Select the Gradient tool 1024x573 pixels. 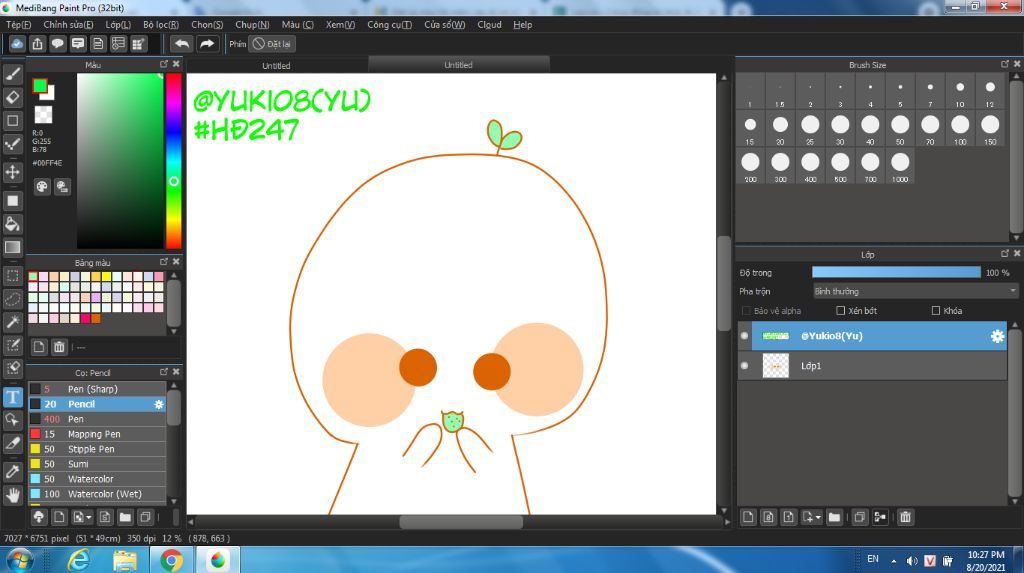[x=12, y=247]
